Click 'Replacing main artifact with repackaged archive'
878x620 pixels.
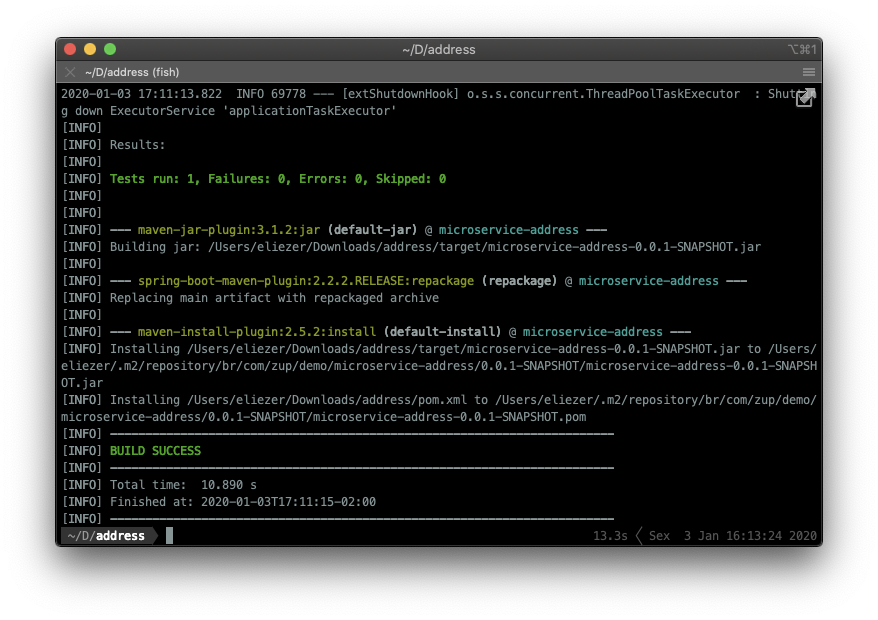pyautogui.click(x=274, y=298)
